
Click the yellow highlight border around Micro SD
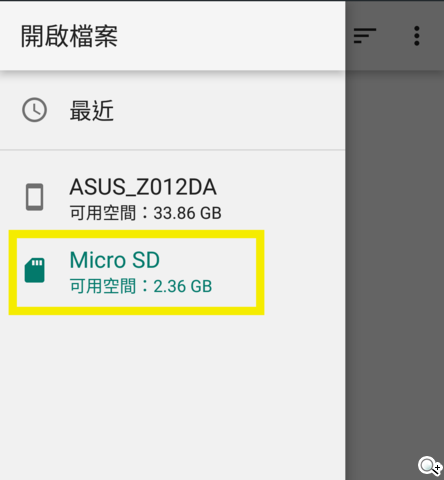137,234
